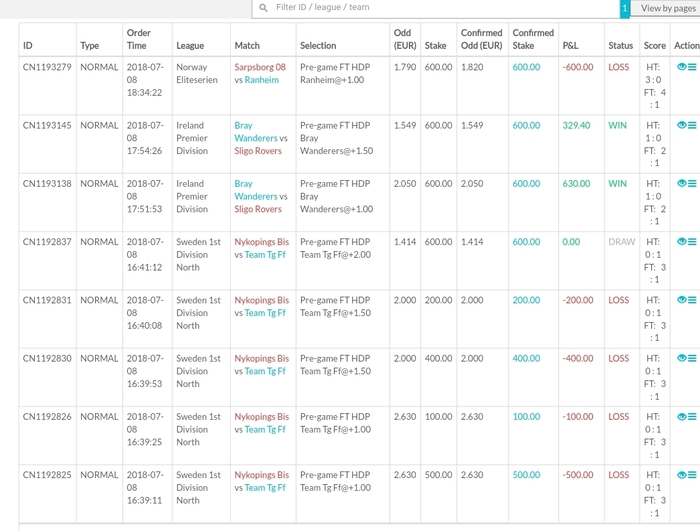View details eye icon for CN1192831
Viewport: 700px width, 531px height.
pos(681,300)
